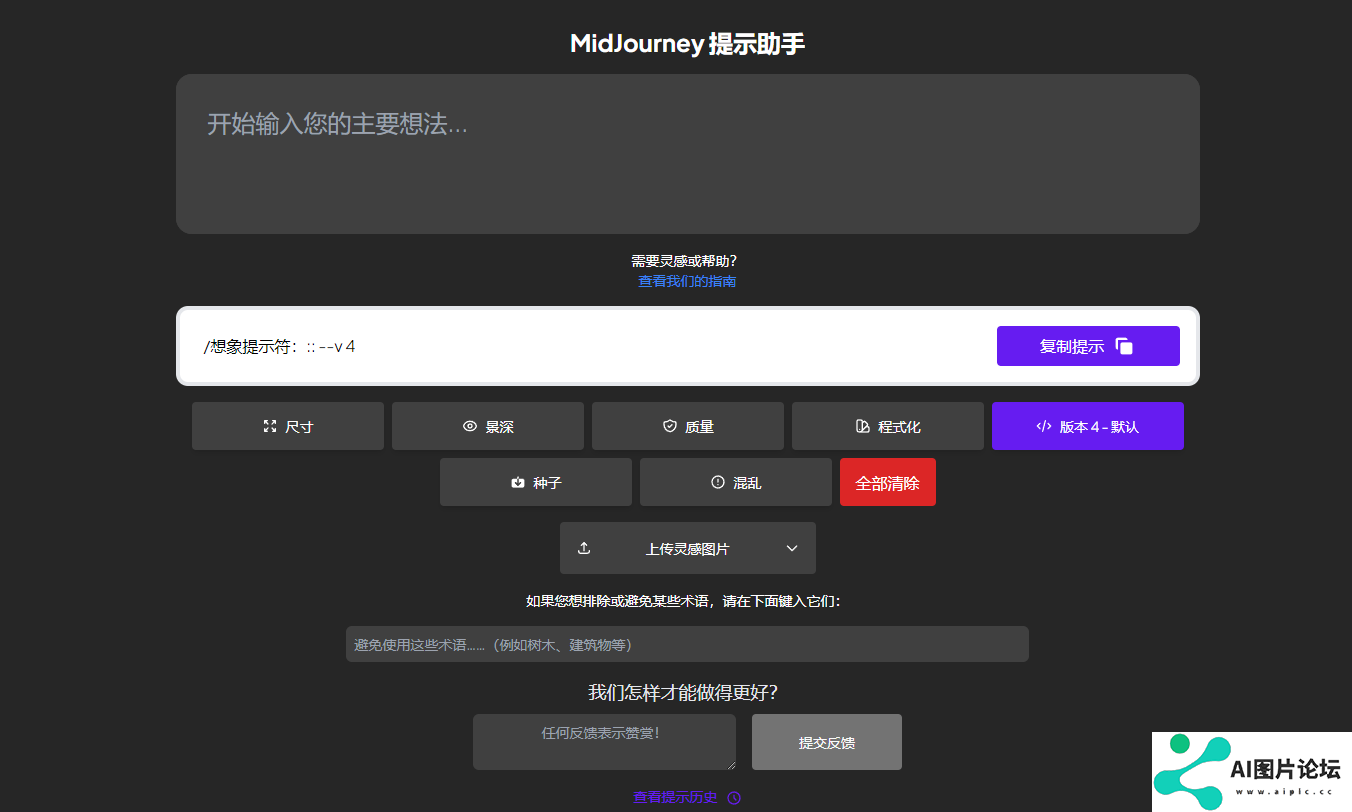Open the 查看提示历史 prompt history link
Screen dimensions: 1352x812
click(x=675, y=798)
